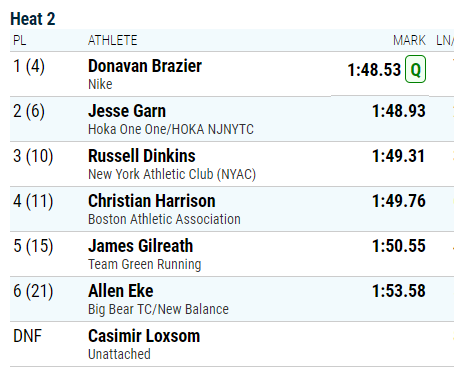Sort results by the MARK column header
This screenshot has width=454, height=368.
pyautogui.click(x=409, y=40)
